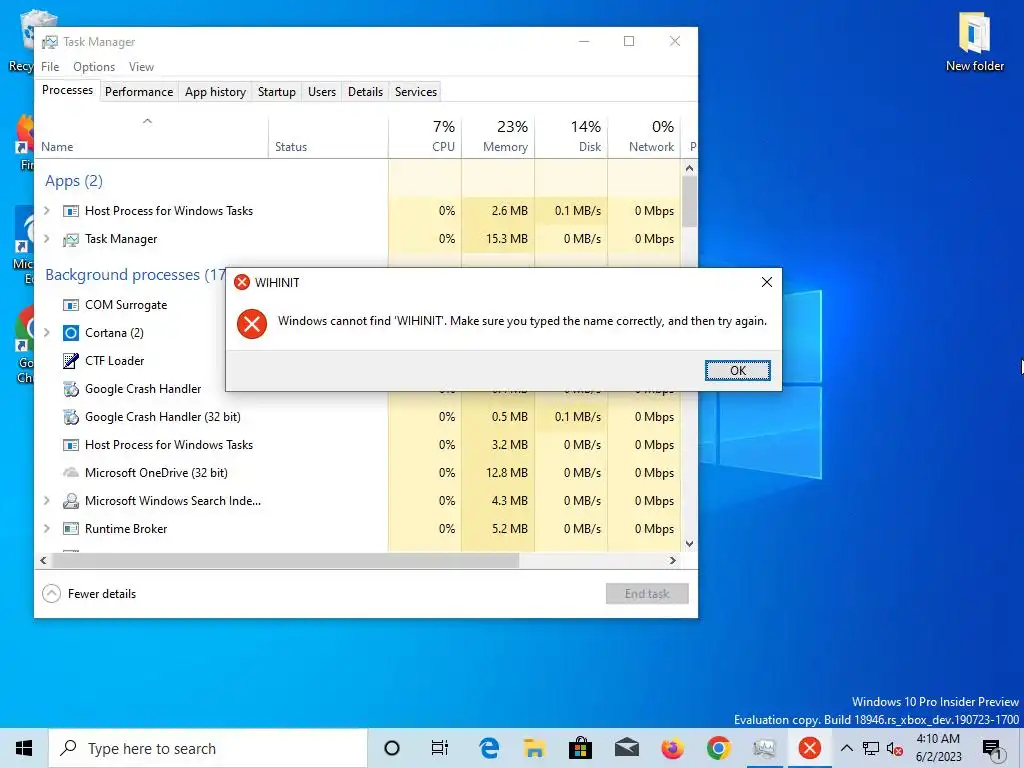Click Host Process for Windows Tasks icon under Apps
This screenshot has width=1024, height=768.
coord(71,211)
